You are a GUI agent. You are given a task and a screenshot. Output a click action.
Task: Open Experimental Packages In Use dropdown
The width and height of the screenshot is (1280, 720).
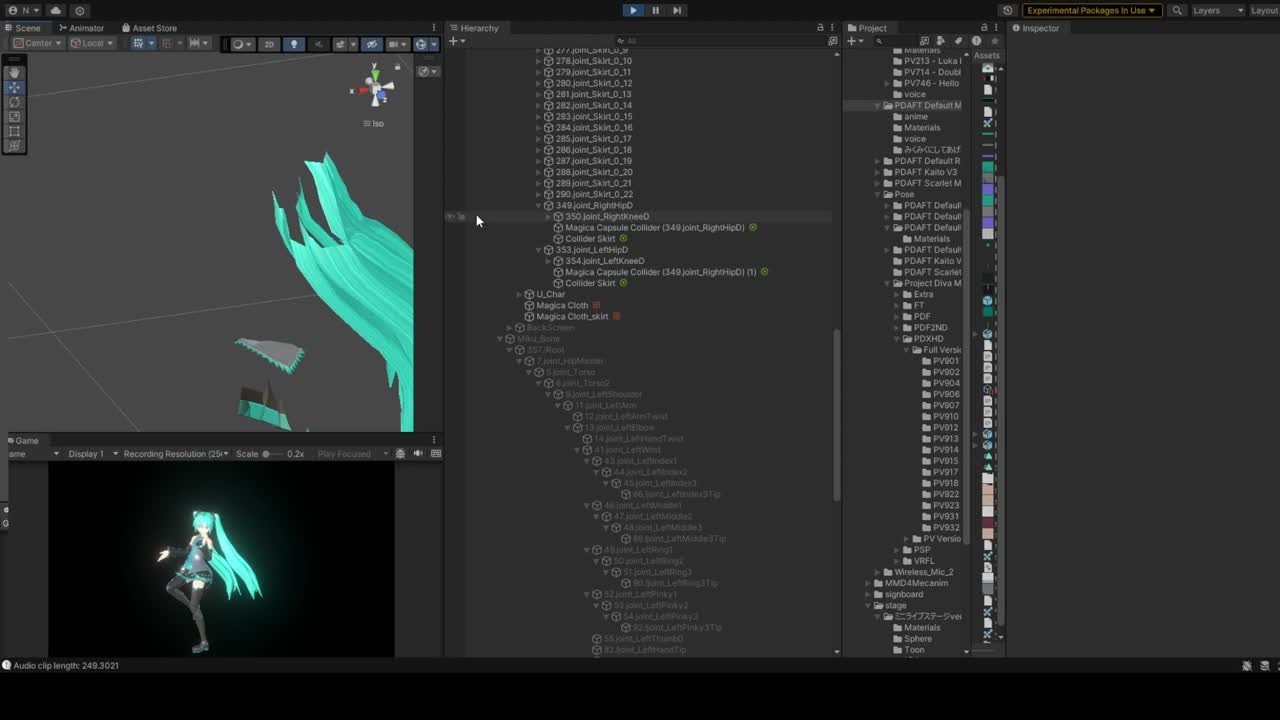1090,10
